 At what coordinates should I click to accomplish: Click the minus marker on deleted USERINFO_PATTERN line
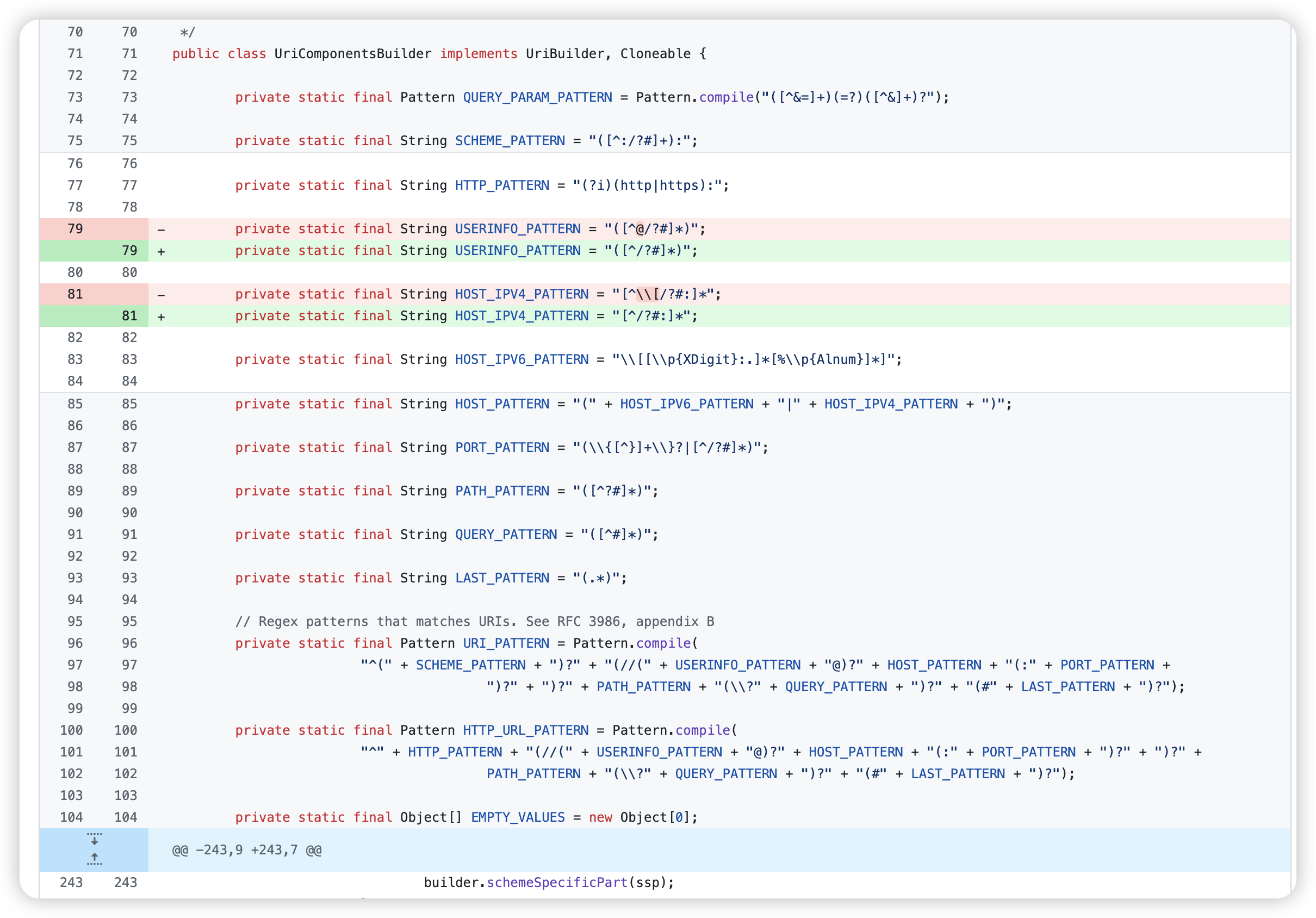(x=161, y=230)
